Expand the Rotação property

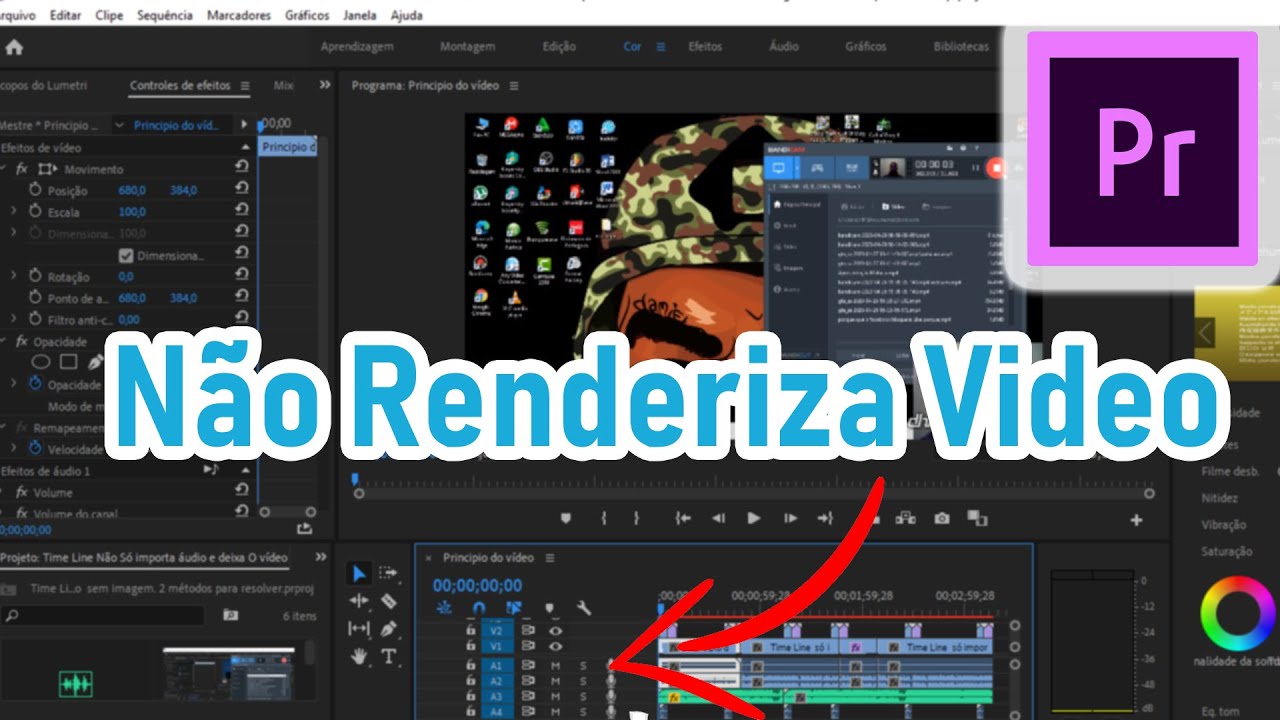click(14, 277)
